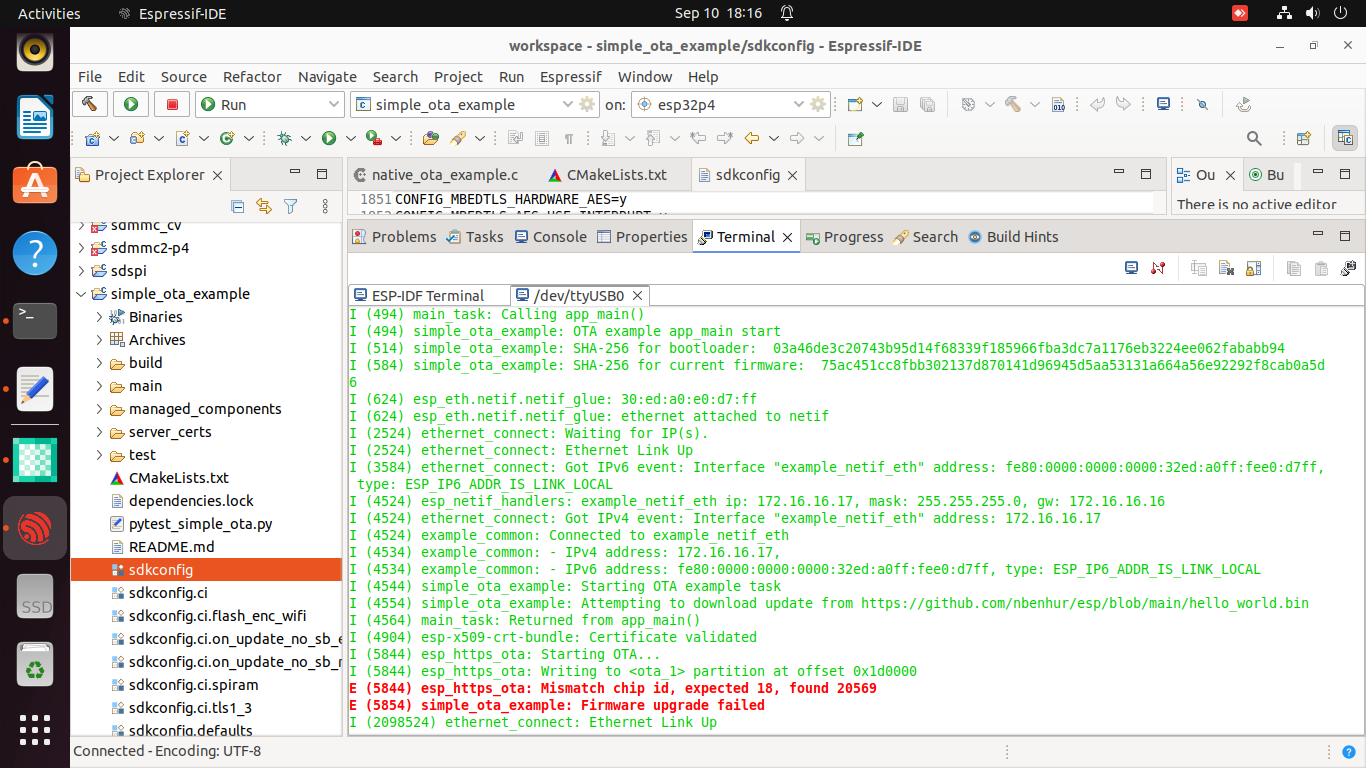Image resolution: width=1366 pixels, height=768 pixels.
Task: Open the Refactor menu
Action: coord(252,77)
